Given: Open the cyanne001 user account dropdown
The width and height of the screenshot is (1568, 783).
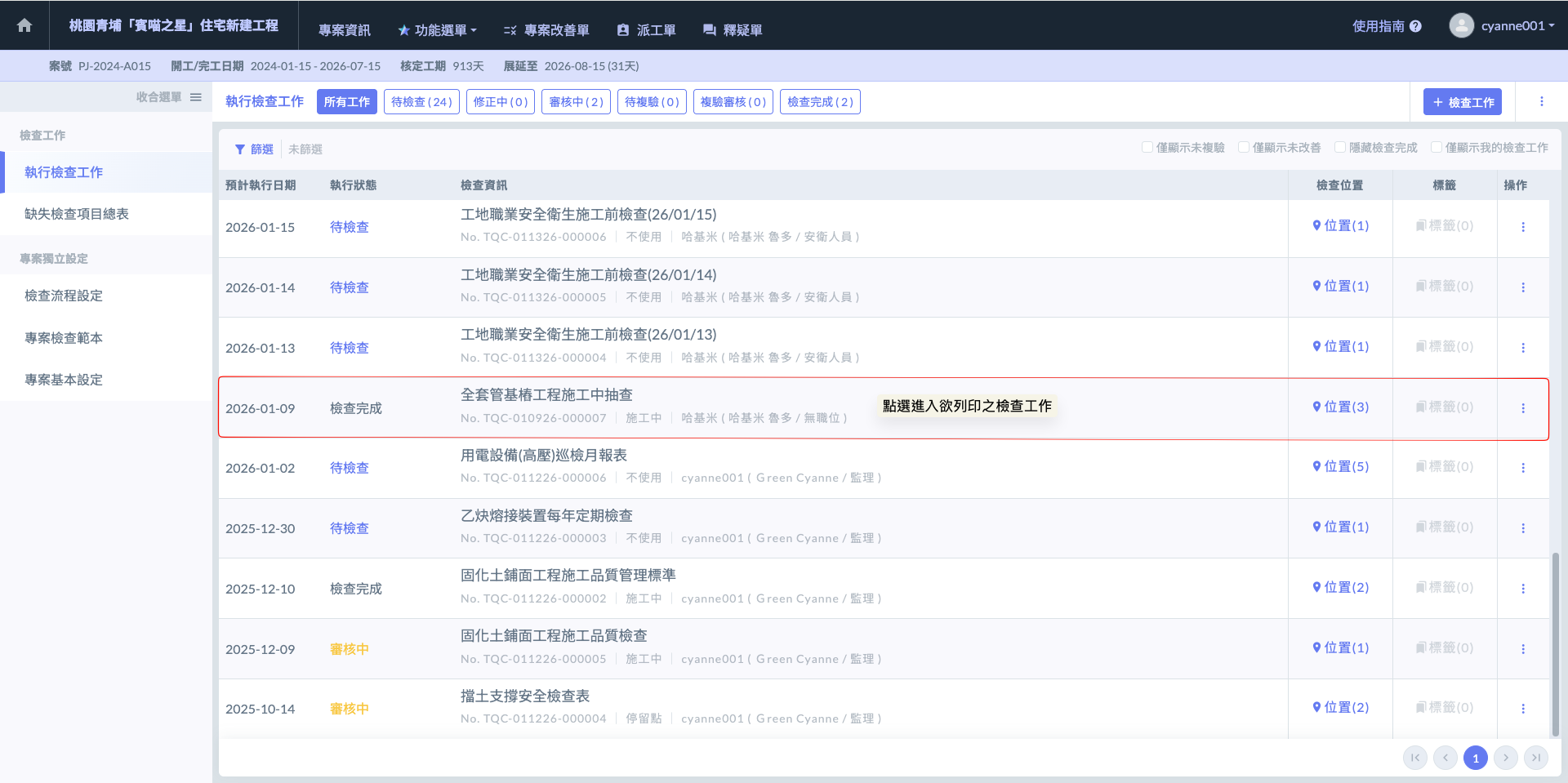Looking at the screenshot, I should (x=1502, y=25).
